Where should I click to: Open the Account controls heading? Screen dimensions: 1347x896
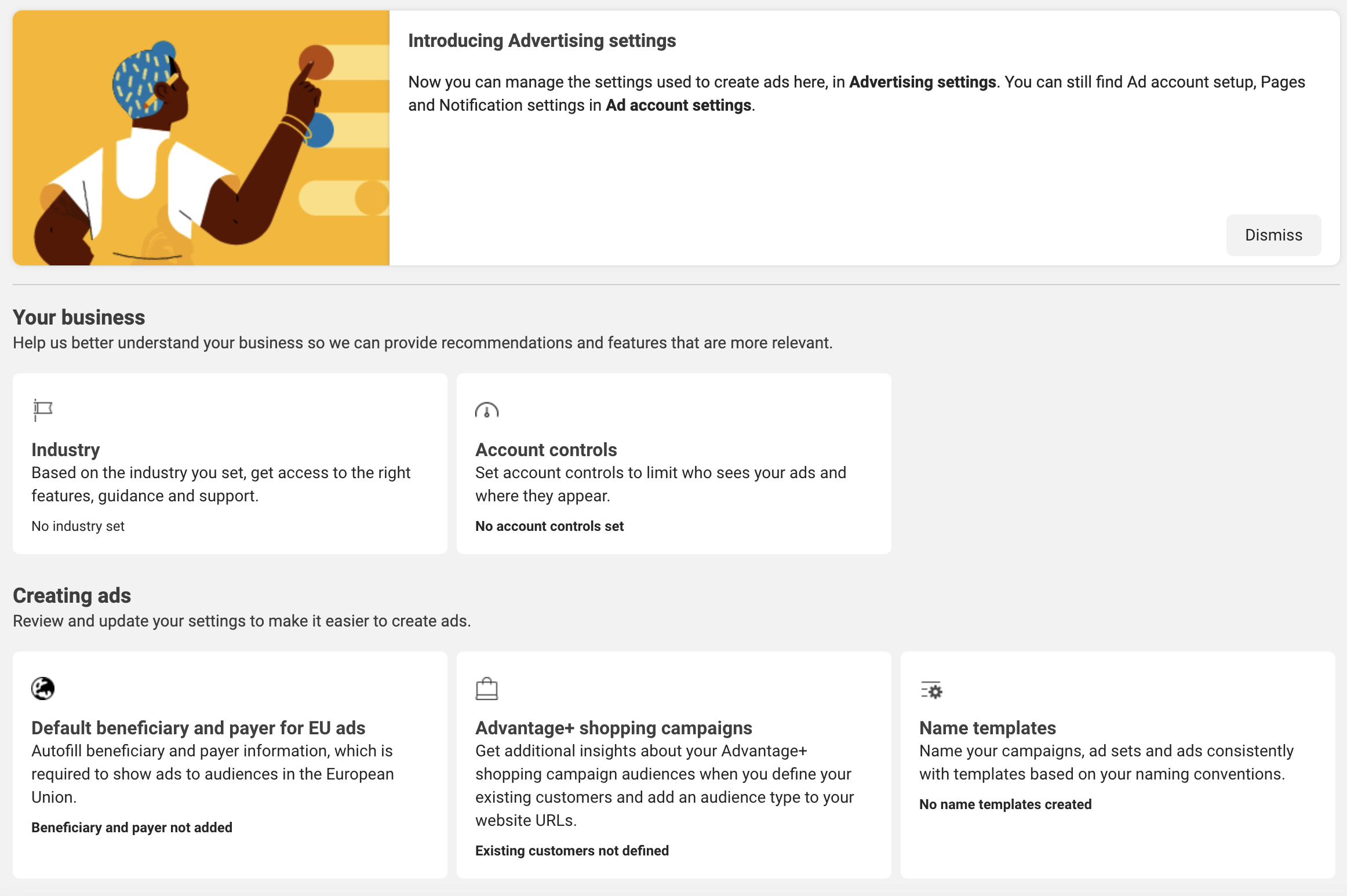point(546,450)
